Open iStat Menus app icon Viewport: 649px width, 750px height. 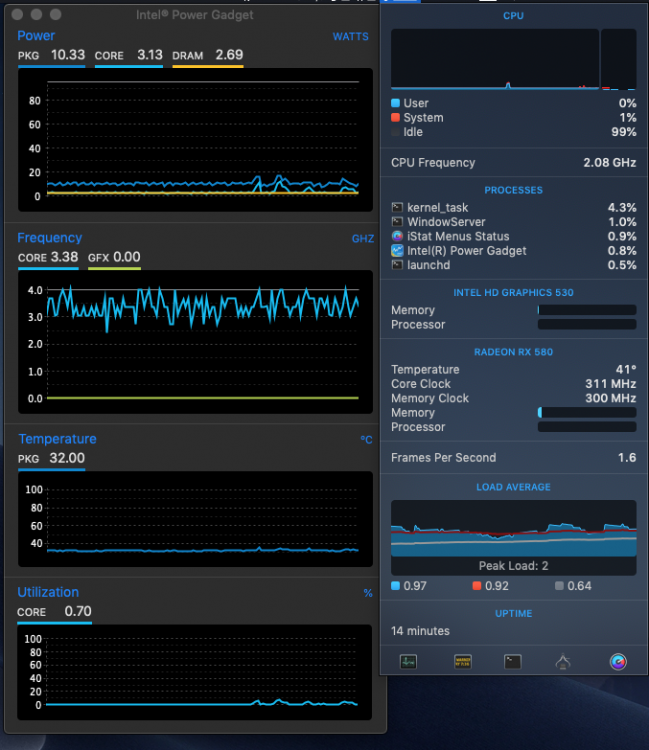618,662
